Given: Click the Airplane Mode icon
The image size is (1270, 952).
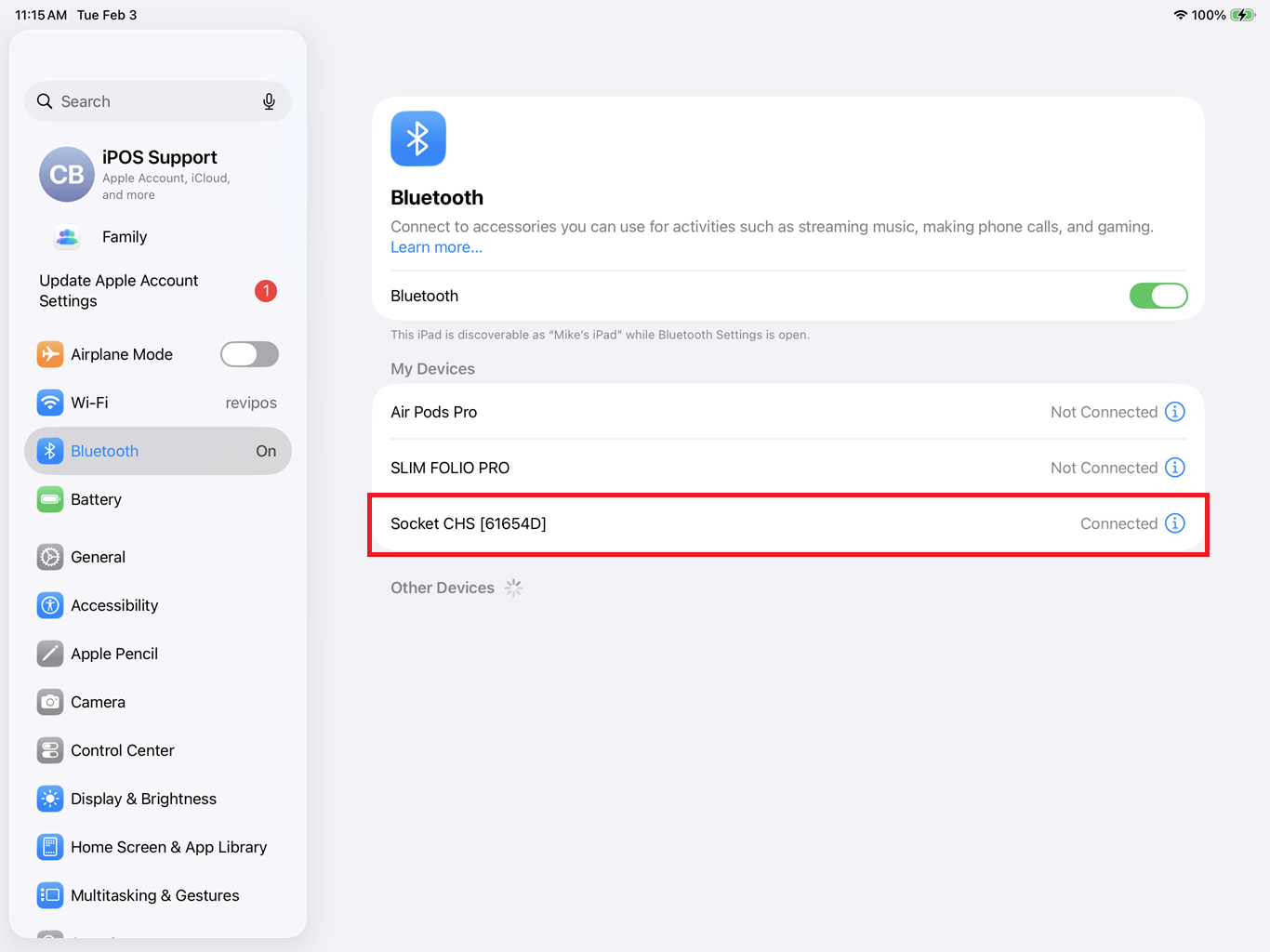Looking at the screenshot, I should click(x=50, y=354).
